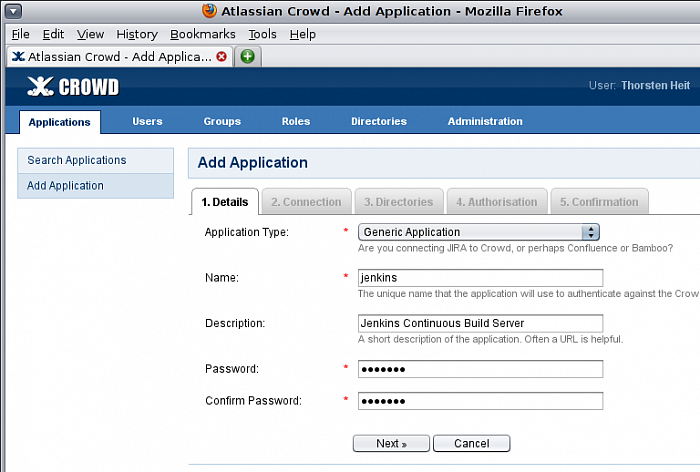
Task: Open the File menu
Action: coord(21,34)
